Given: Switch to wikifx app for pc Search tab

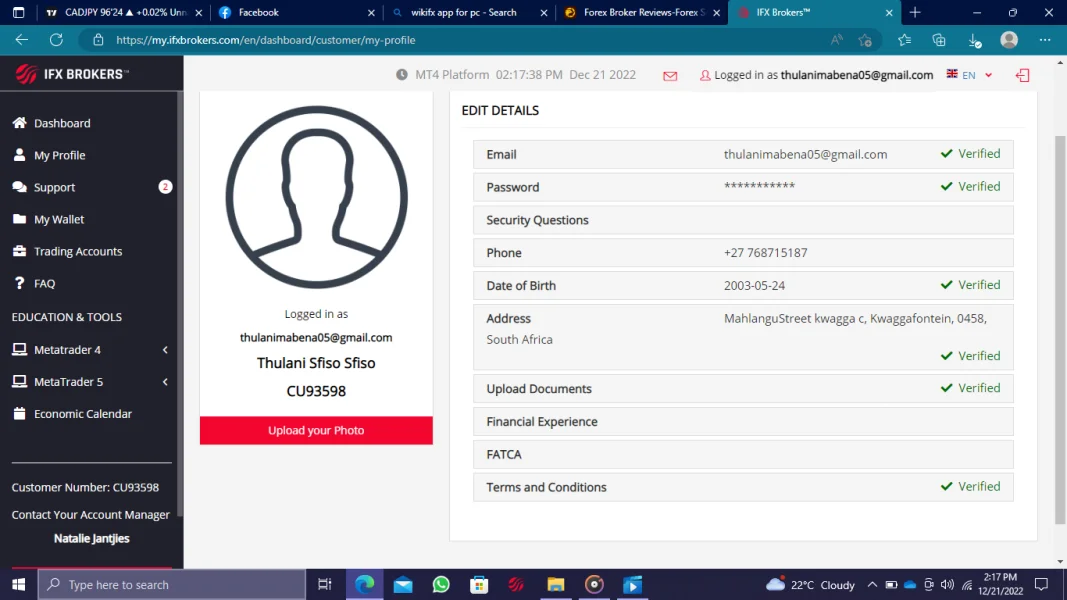Looking at the screenshot, I should (468, 12).
